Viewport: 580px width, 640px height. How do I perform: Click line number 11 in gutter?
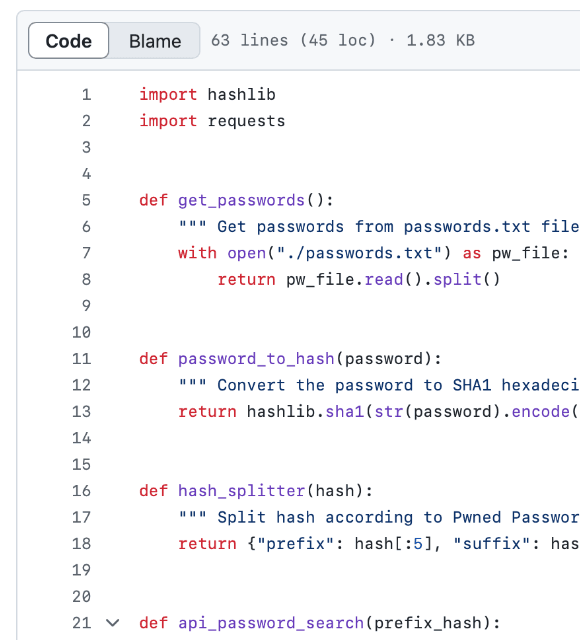tap(82, 359)
